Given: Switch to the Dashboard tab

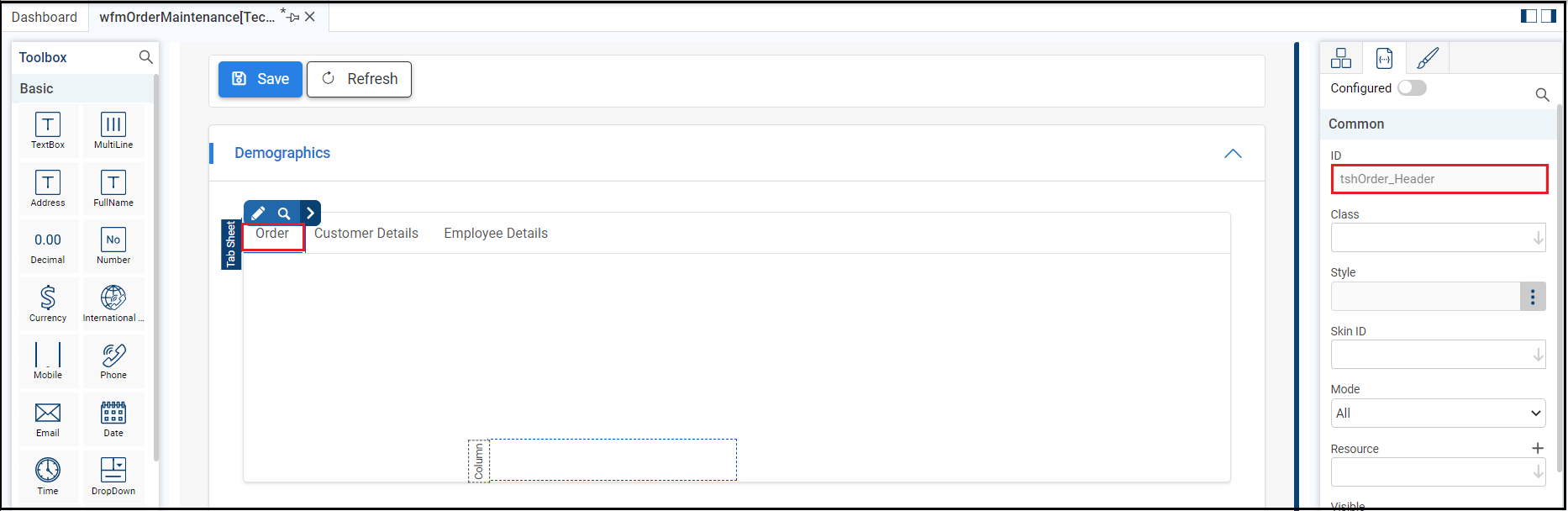Looking at the screenshot, I should (x=45, y=17).
